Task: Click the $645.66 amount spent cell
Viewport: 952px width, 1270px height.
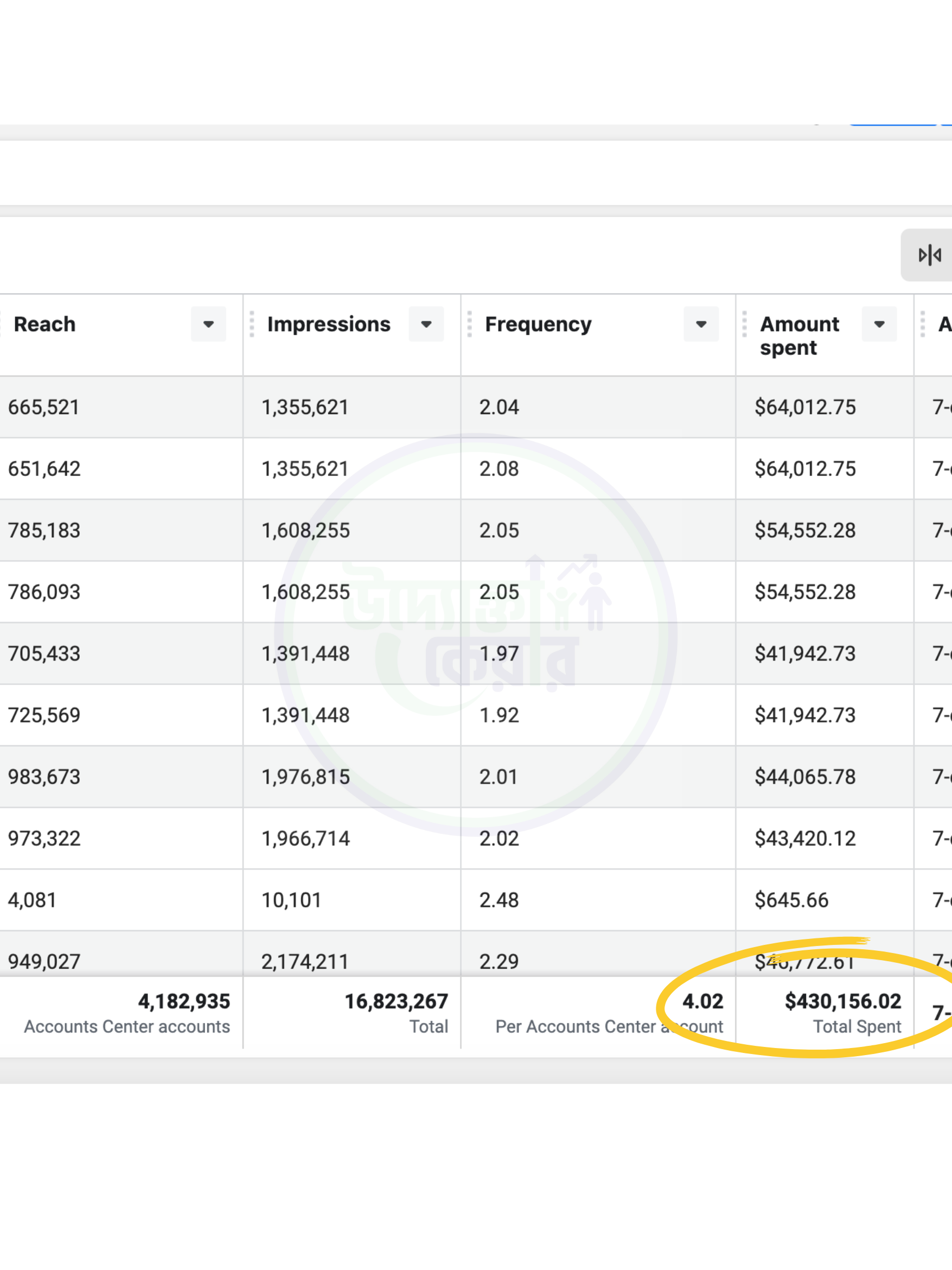Action: [791, 900]
